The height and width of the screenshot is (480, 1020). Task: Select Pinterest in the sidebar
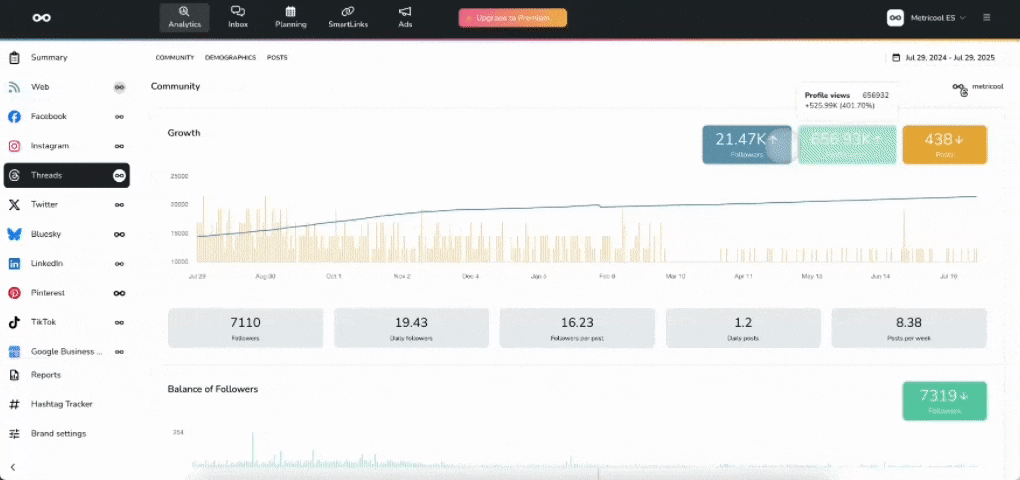[x=48, y=293]
